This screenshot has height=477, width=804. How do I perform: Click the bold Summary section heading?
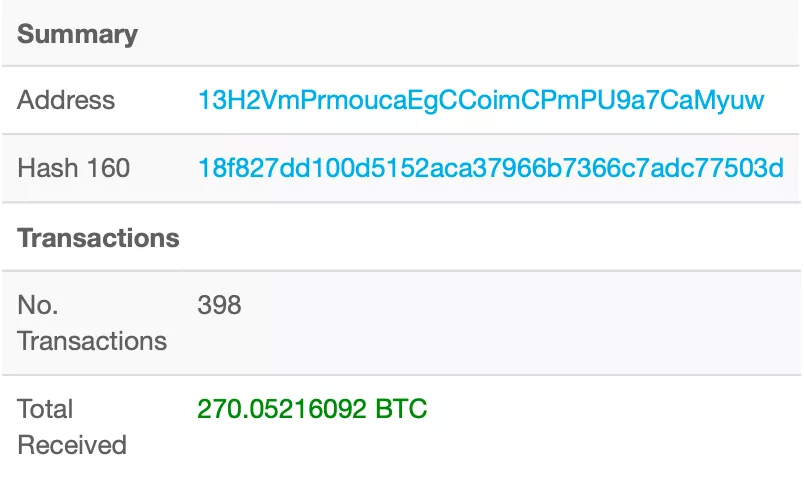point(78,34)
